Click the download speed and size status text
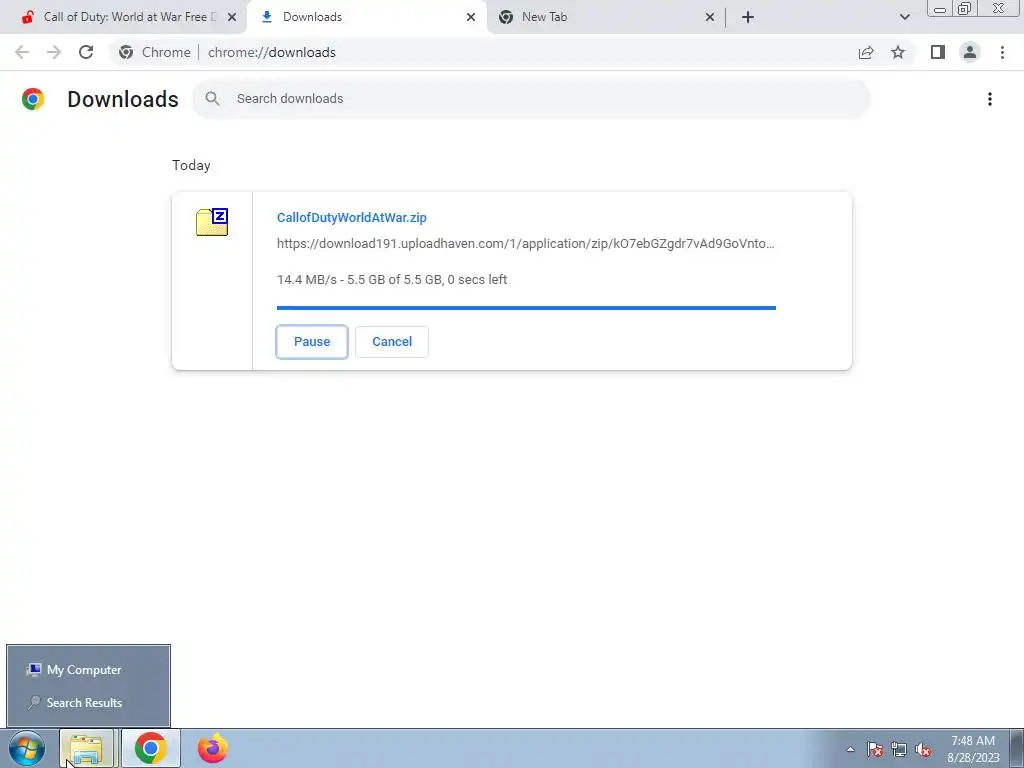Viewport: 1024px width, 768px height. (x=392, y=280)
